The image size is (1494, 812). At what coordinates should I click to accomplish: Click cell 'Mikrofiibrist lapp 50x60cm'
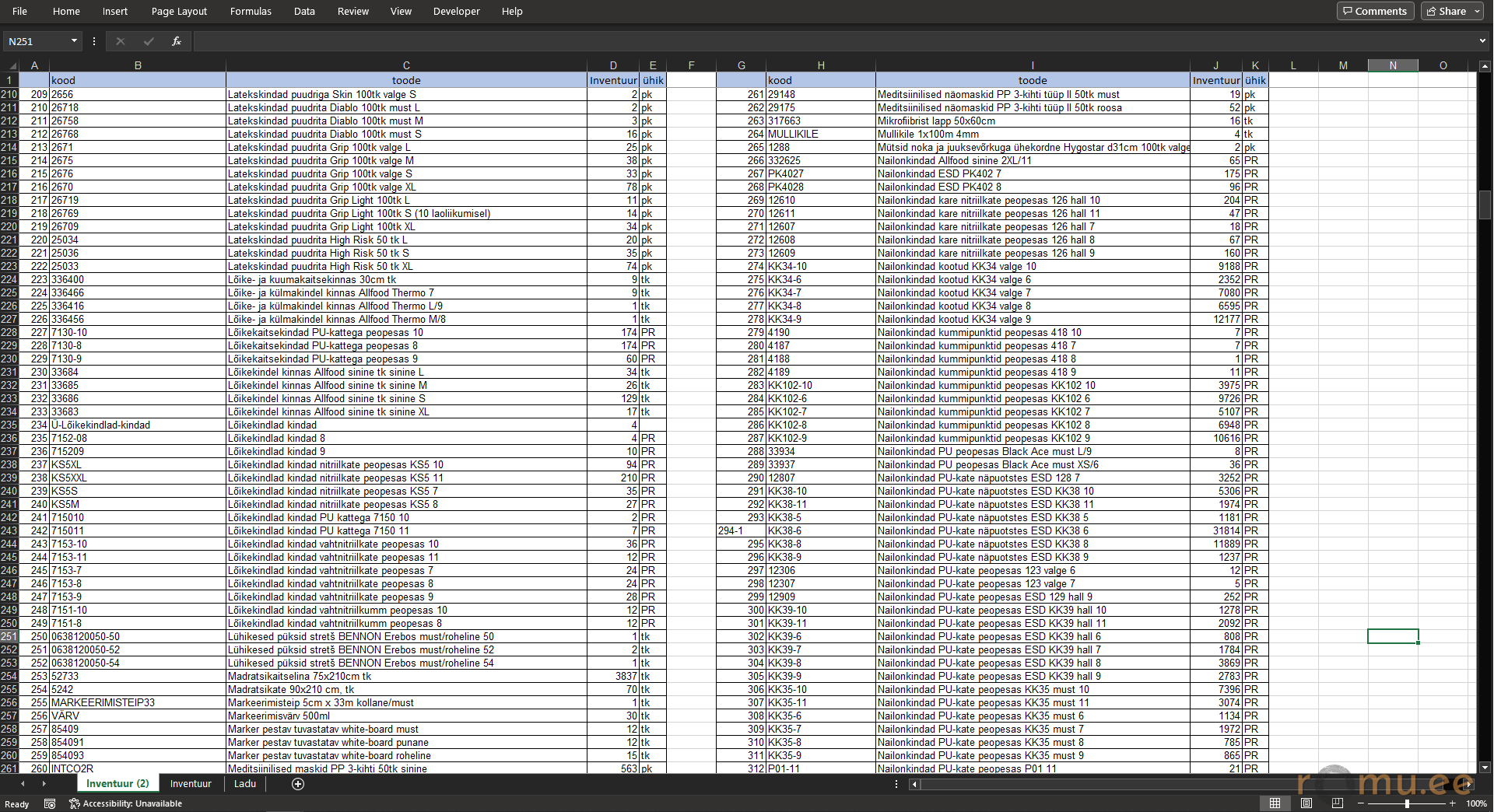(1033, 121)
